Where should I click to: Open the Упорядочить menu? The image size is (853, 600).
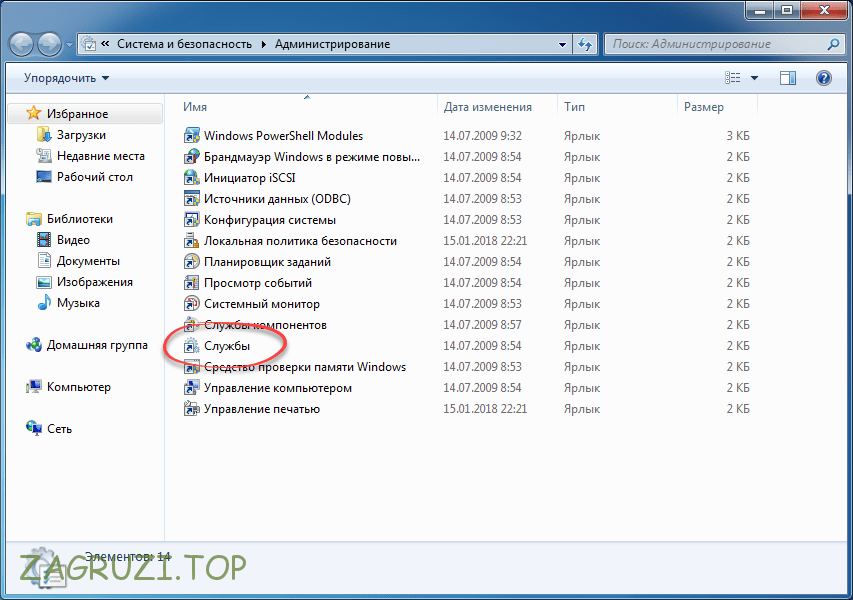click(66, 78)
